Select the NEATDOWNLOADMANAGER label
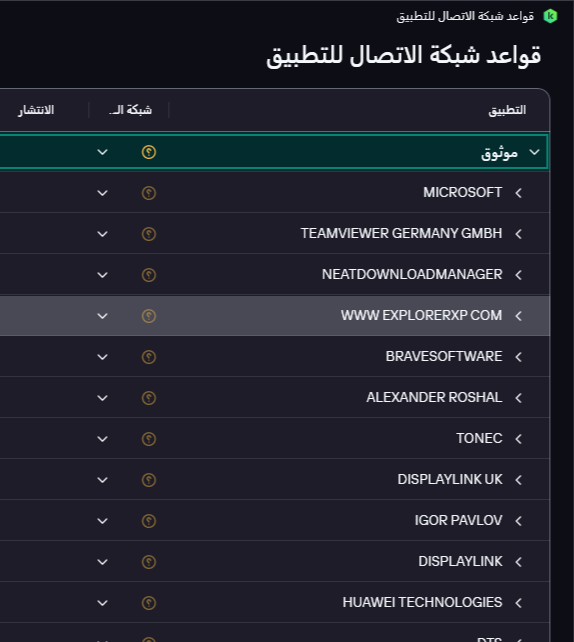The width and height of the screenshot is (574, 642). [x=412, y=274]
